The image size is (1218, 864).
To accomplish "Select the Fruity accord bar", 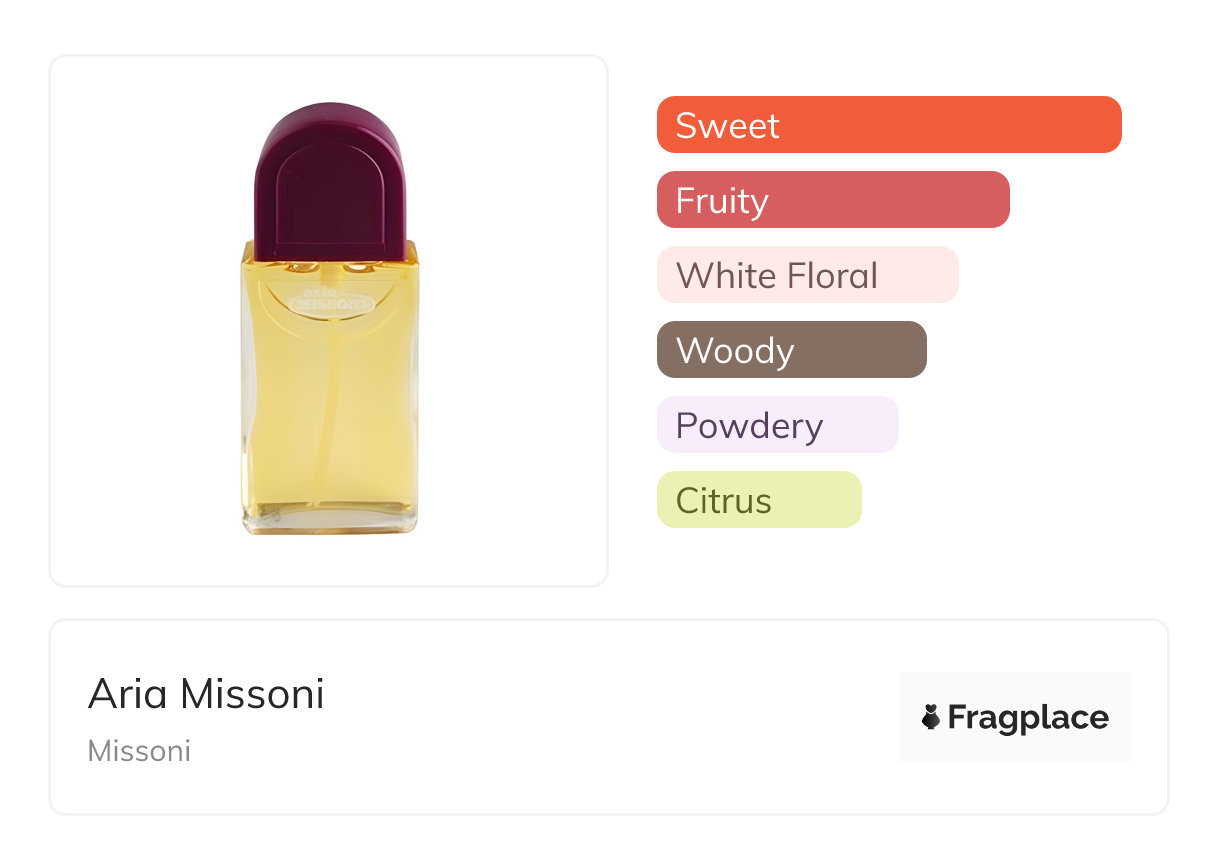I will tap(833, 200).
